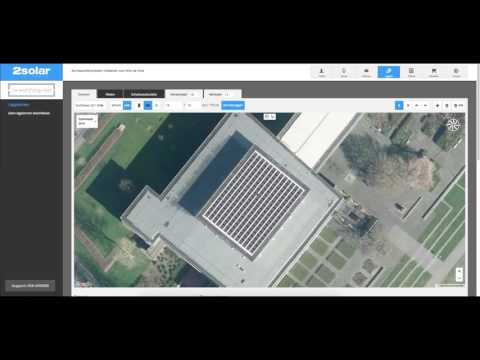Open the grid table icon in the top navigation
This screenshot has height=360, width=480.
(x=411, y=72)
